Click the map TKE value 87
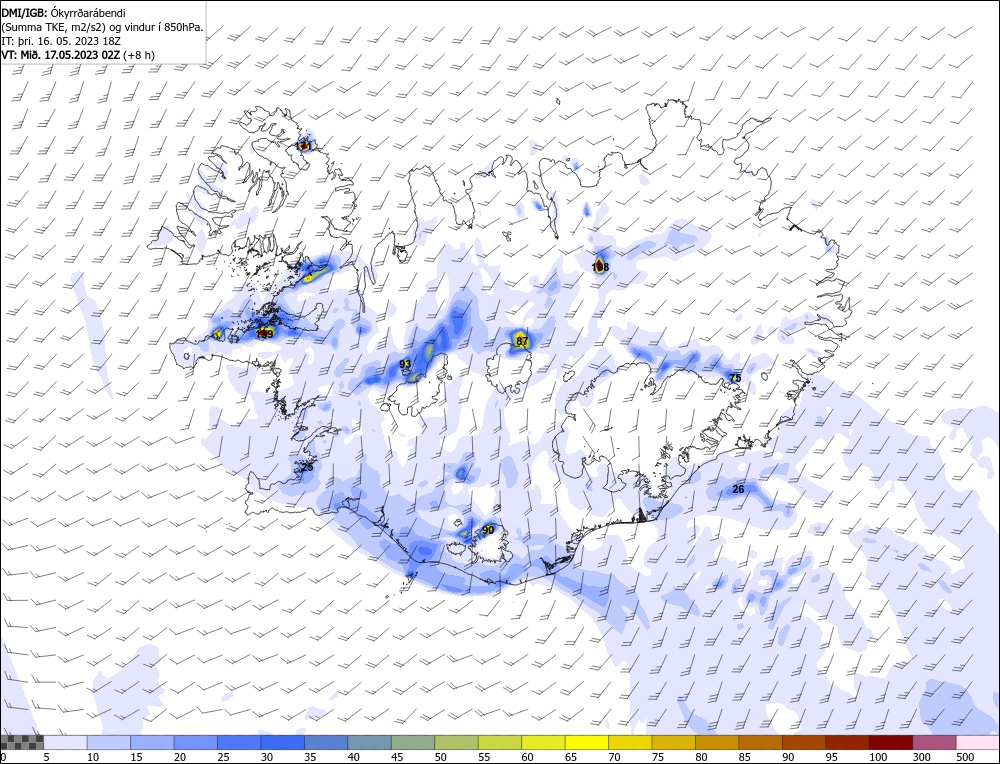The image size is (1000, 764). pyautogui.click(x=522, y=341)
